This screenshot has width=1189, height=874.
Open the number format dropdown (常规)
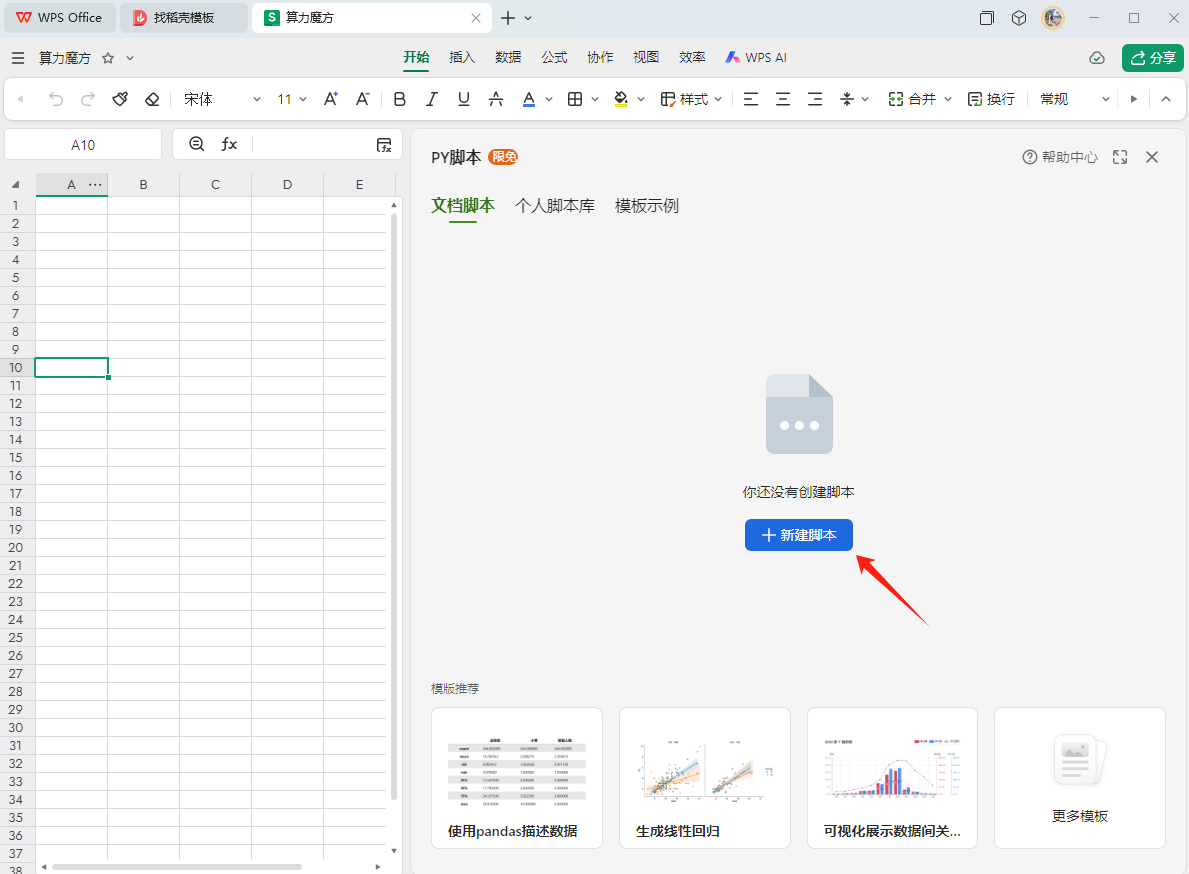pyautogui.click(x=1075, y=99)
